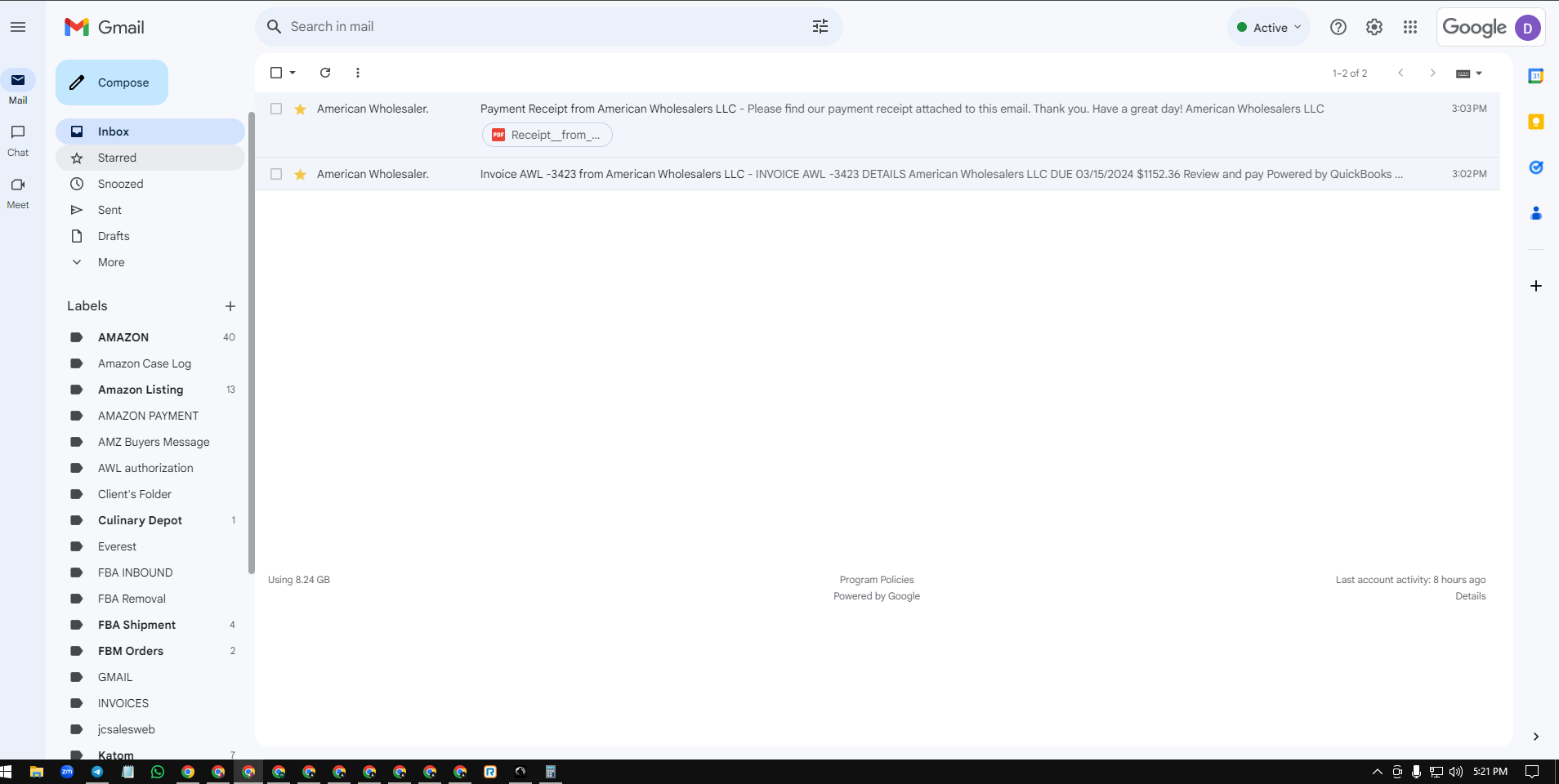Open the Payment Receipt email subject
Viewport: 1559px width, 784px height.
tap(608, 109)
